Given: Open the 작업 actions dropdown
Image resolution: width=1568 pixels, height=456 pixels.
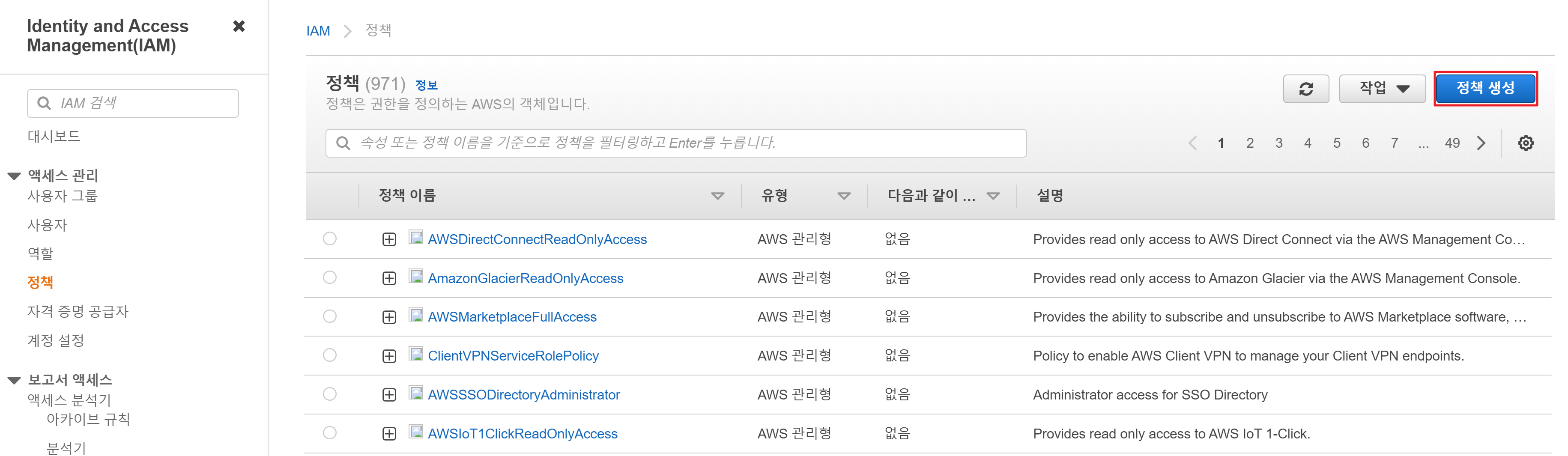Looking at the screenshot, I should click(x=1382, y=89).
